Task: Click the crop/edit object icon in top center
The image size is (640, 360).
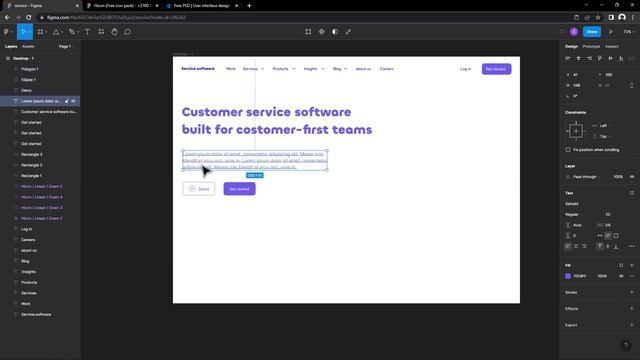Action: 308,32
